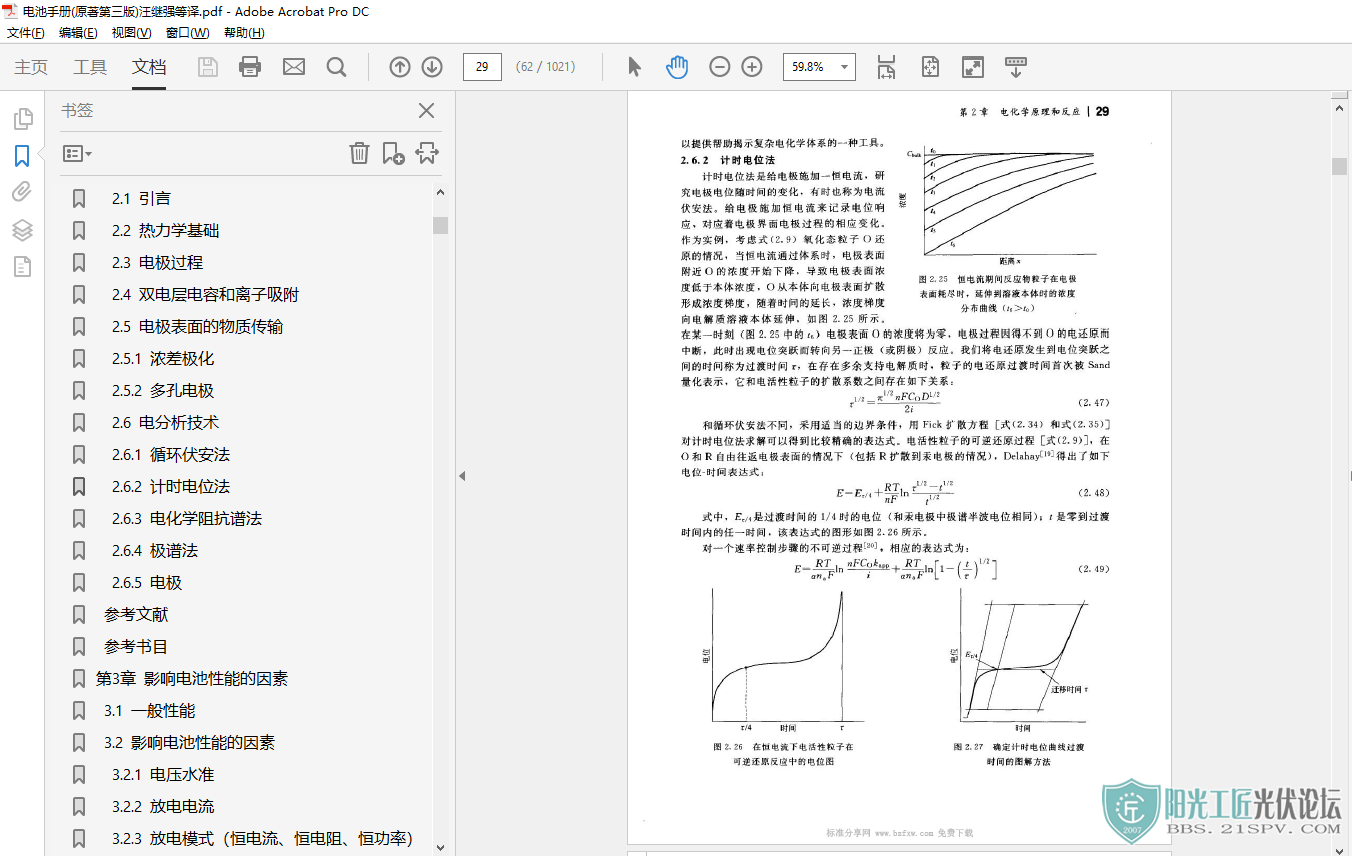Switch to 主页 tab
Viewport: 1352px width, 856px height.
coord(31,67)
